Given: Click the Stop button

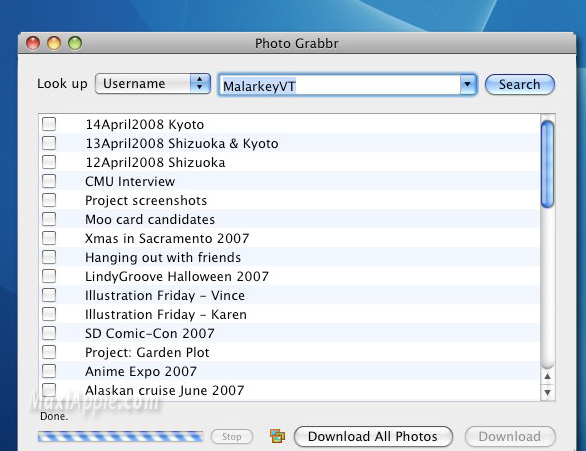Looking at the screenshot, I should (x=232, y=436).
